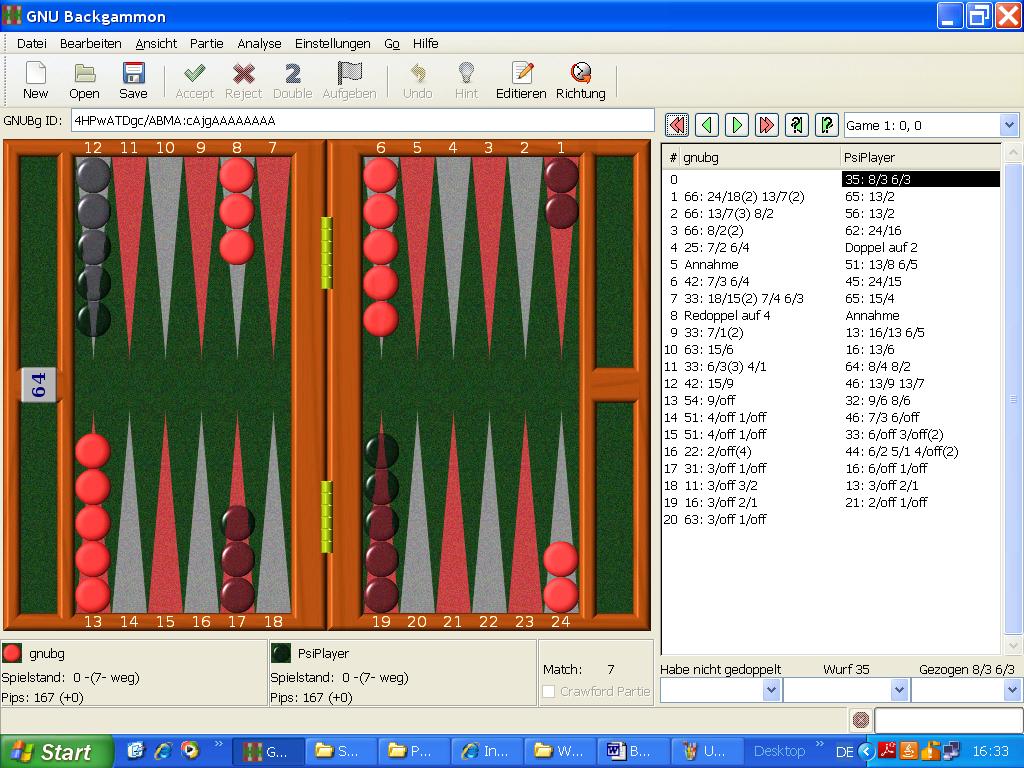Viewport: 1024px width, 768px height.
Task: Open the Hilfe menu
Action: [x=425, y=44]
